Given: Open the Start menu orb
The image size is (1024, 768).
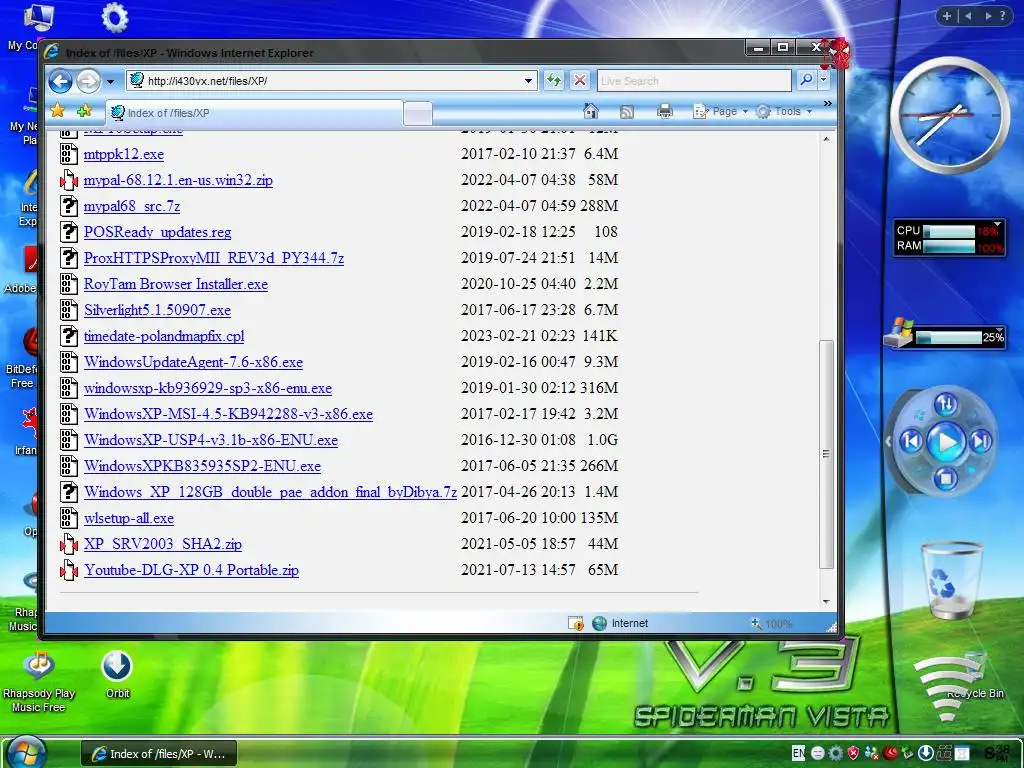Looking at the screenshot, I should pyautogui.click(x=26, y=752).
